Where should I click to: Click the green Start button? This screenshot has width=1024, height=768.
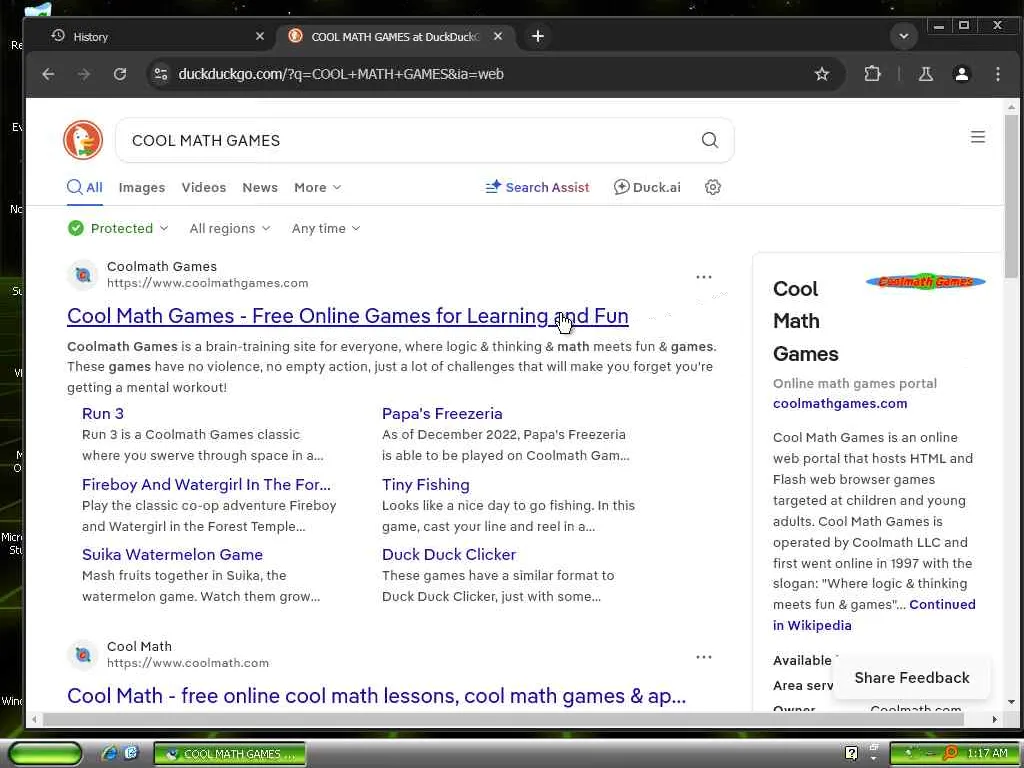[x=45, y=754]
